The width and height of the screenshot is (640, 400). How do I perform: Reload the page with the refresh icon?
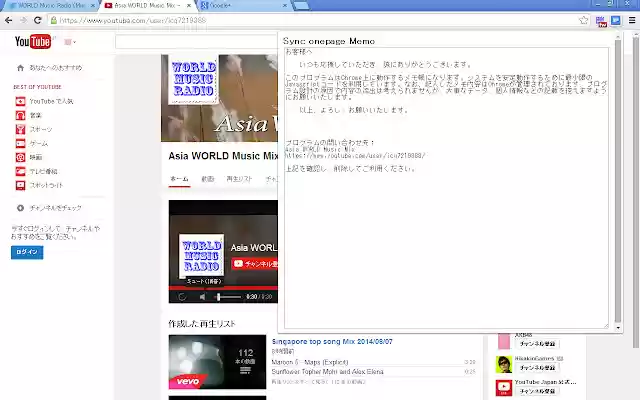pos(38,20)
